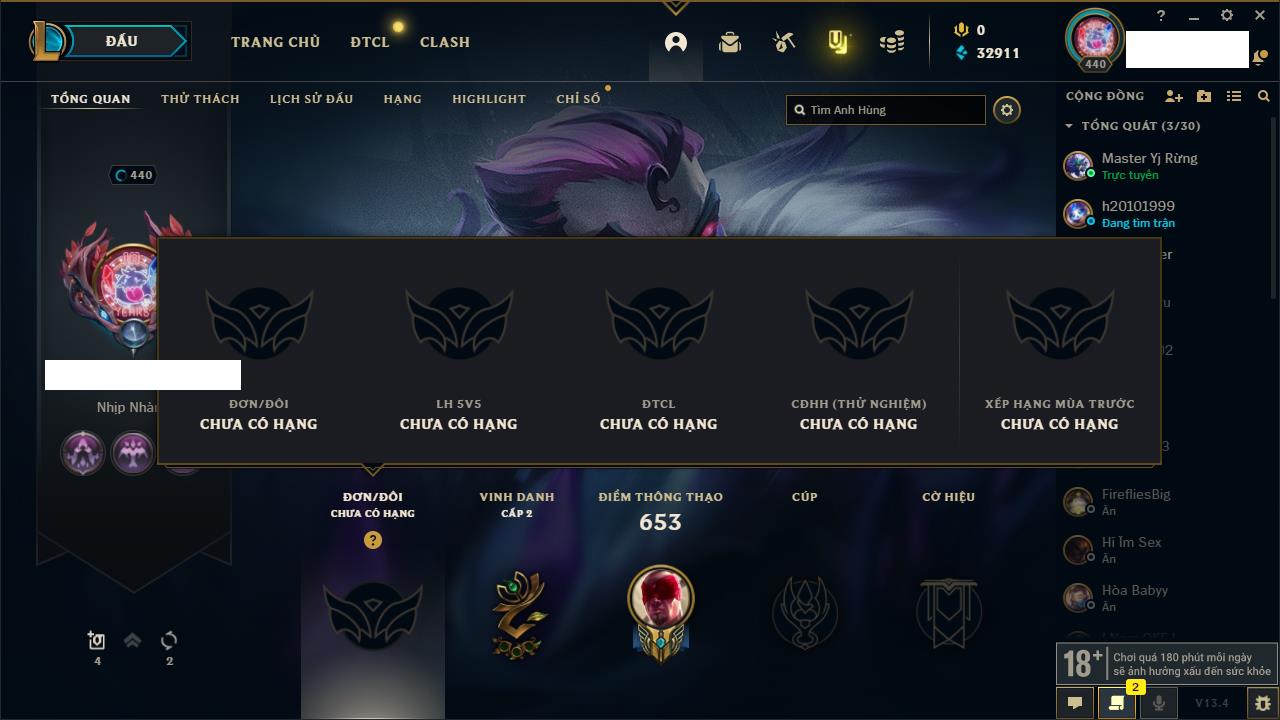1280x720 pixels.
Task: Toggle the chat window button
Action: pyautogui.click(x=1075, y=703)
